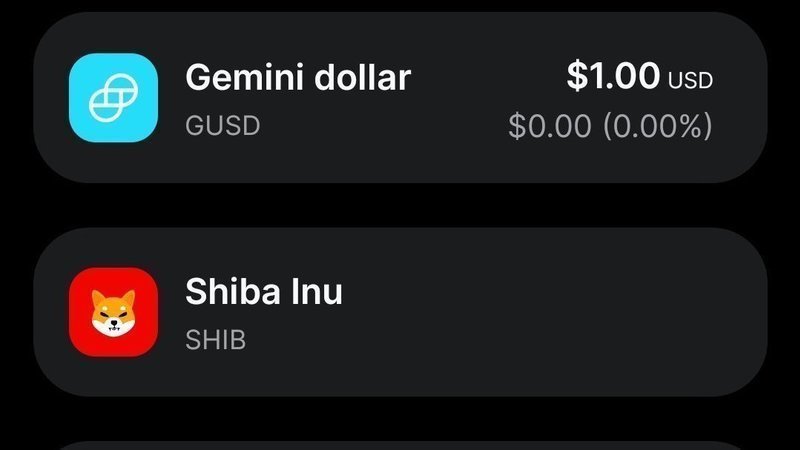The width and height of the screenshot is (800, 450).
Task: Tap the left edge of the Shiba Inu card
Action: pyautogui.click(x=46, y=312)
